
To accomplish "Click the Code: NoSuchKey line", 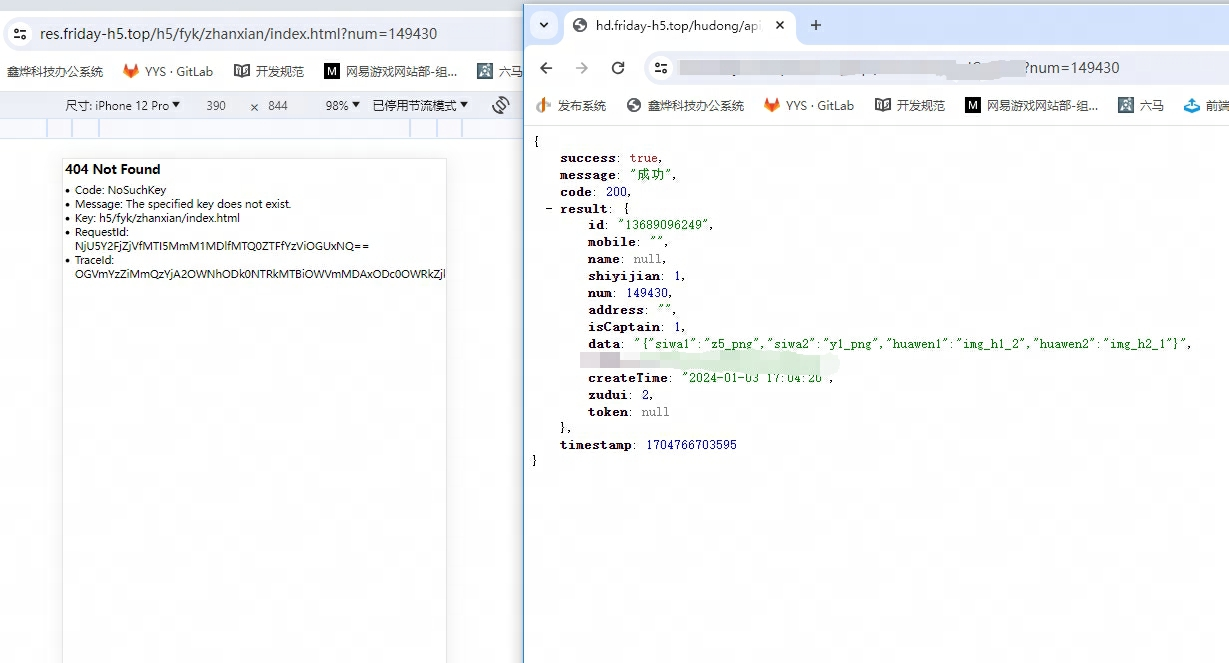I will pos(120,190).
